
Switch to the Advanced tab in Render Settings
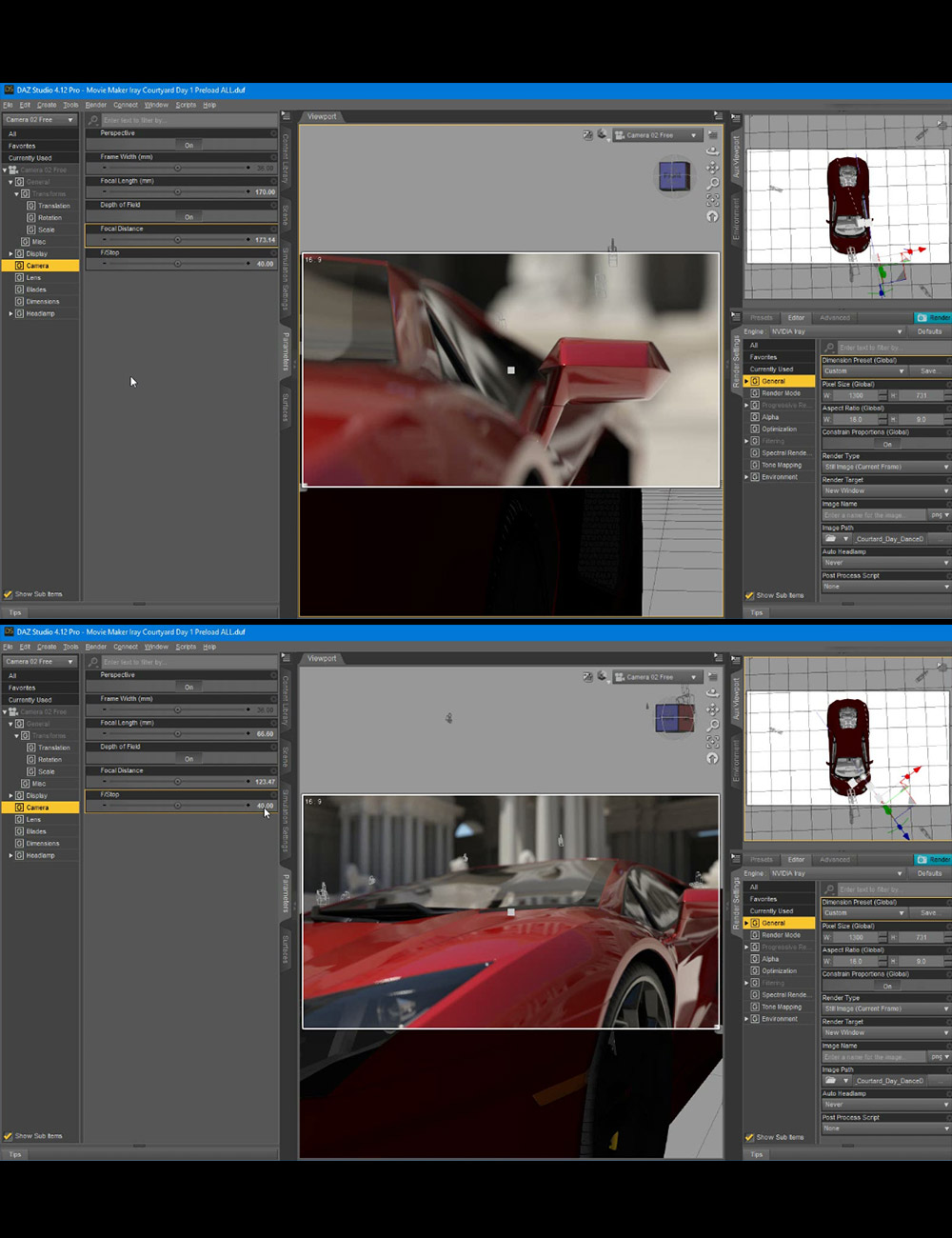click(834, 318)
